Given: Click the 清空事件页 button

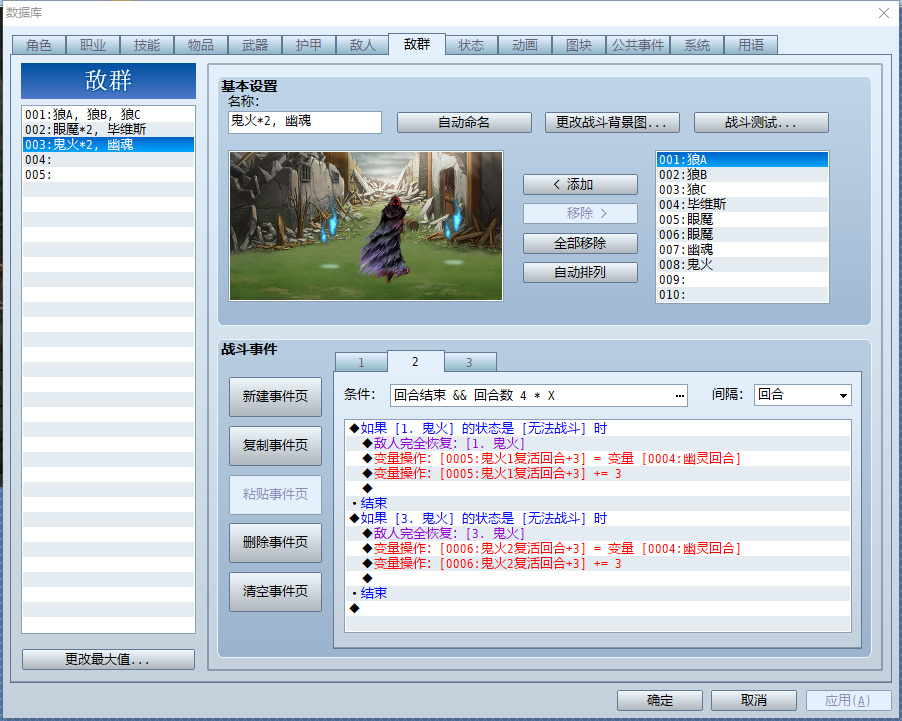Looking at the screenshot, I should [x=275, y=592].
